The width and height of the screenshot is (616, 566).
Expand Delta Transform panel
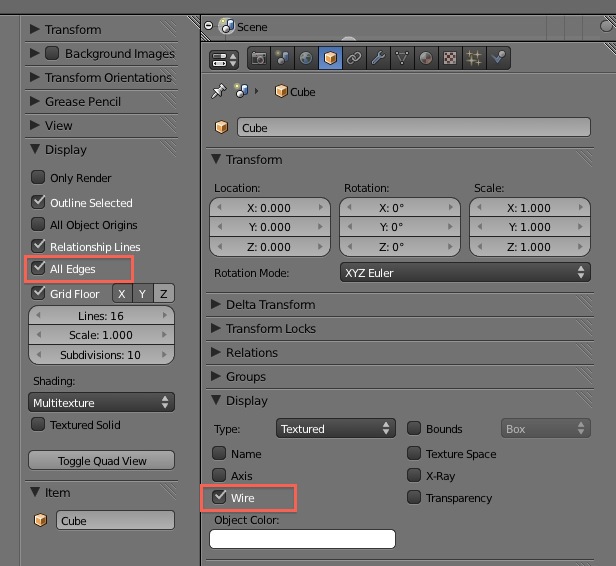point(216,304)
